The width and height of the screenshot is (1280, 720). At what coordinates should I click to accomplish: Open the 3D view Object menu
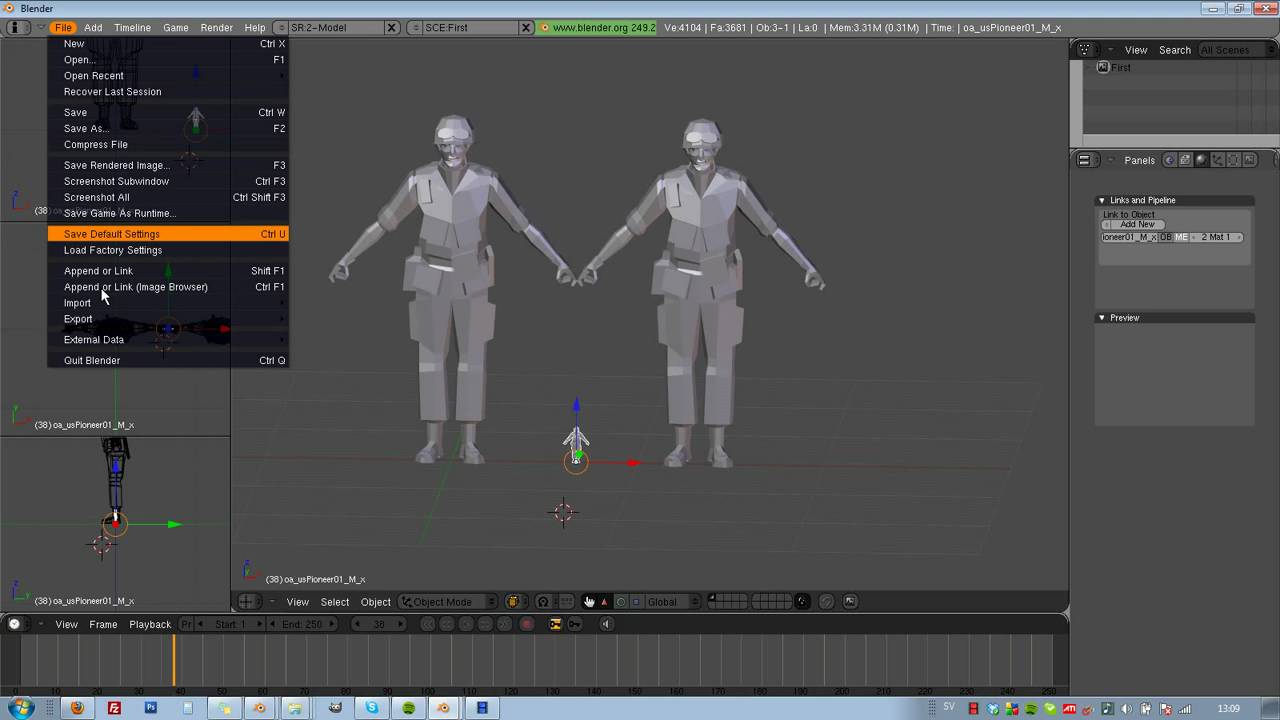[x=376, y=602]
